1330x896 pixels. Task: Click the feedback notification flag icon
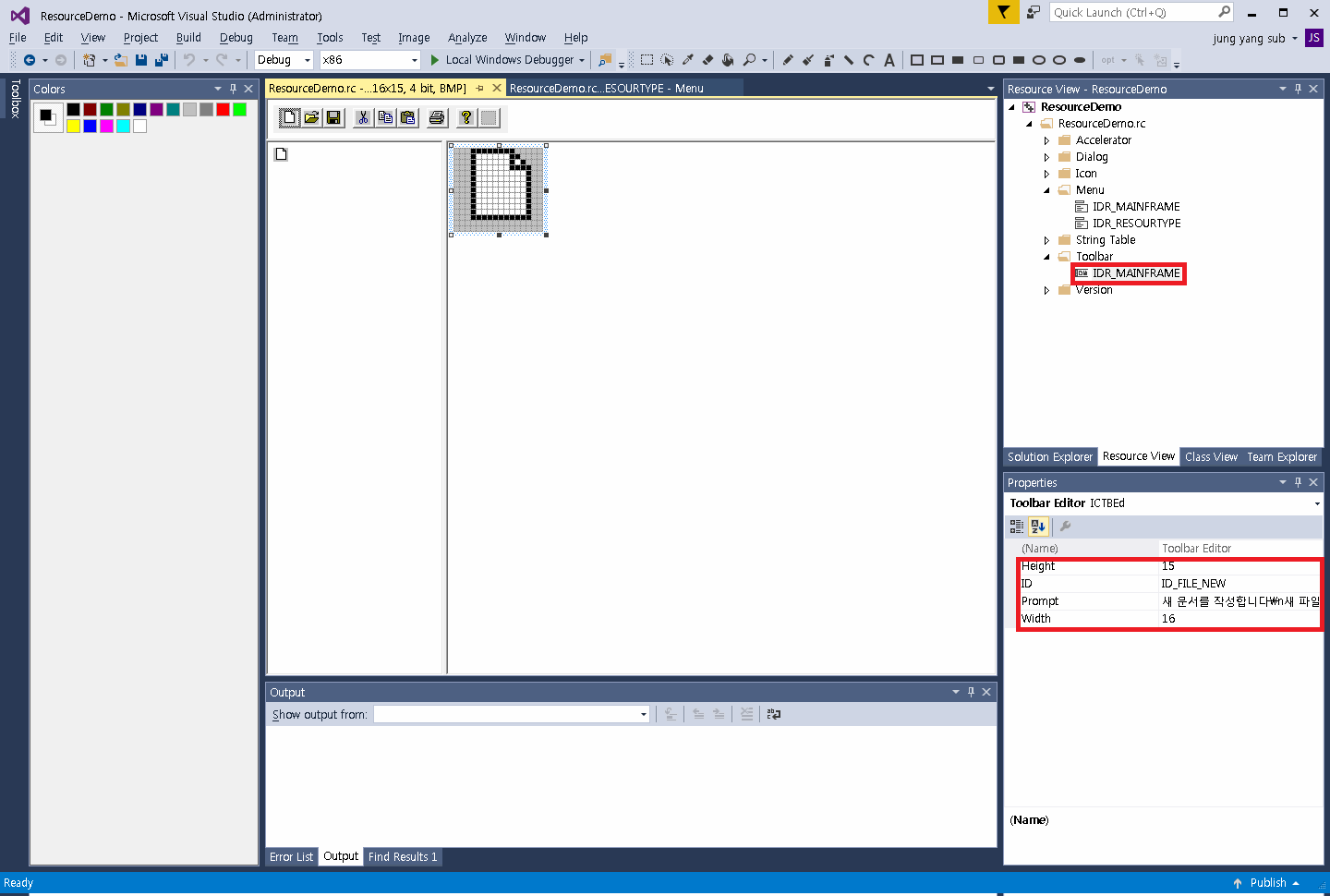(1002, 12)
